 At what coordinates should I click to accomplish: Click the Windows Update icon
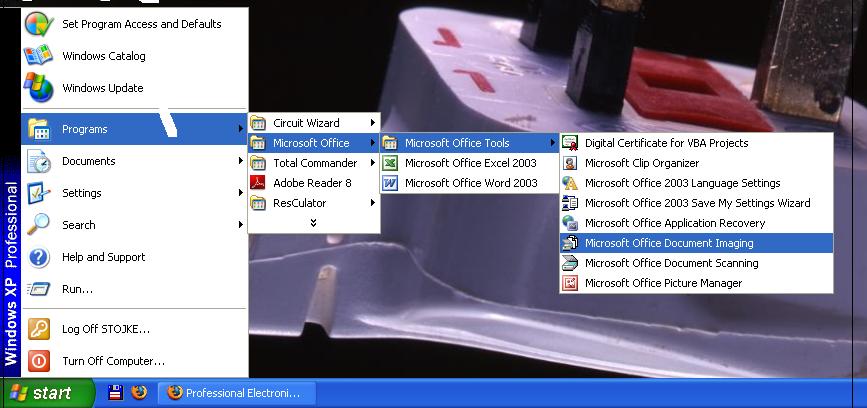click(38, 88)
